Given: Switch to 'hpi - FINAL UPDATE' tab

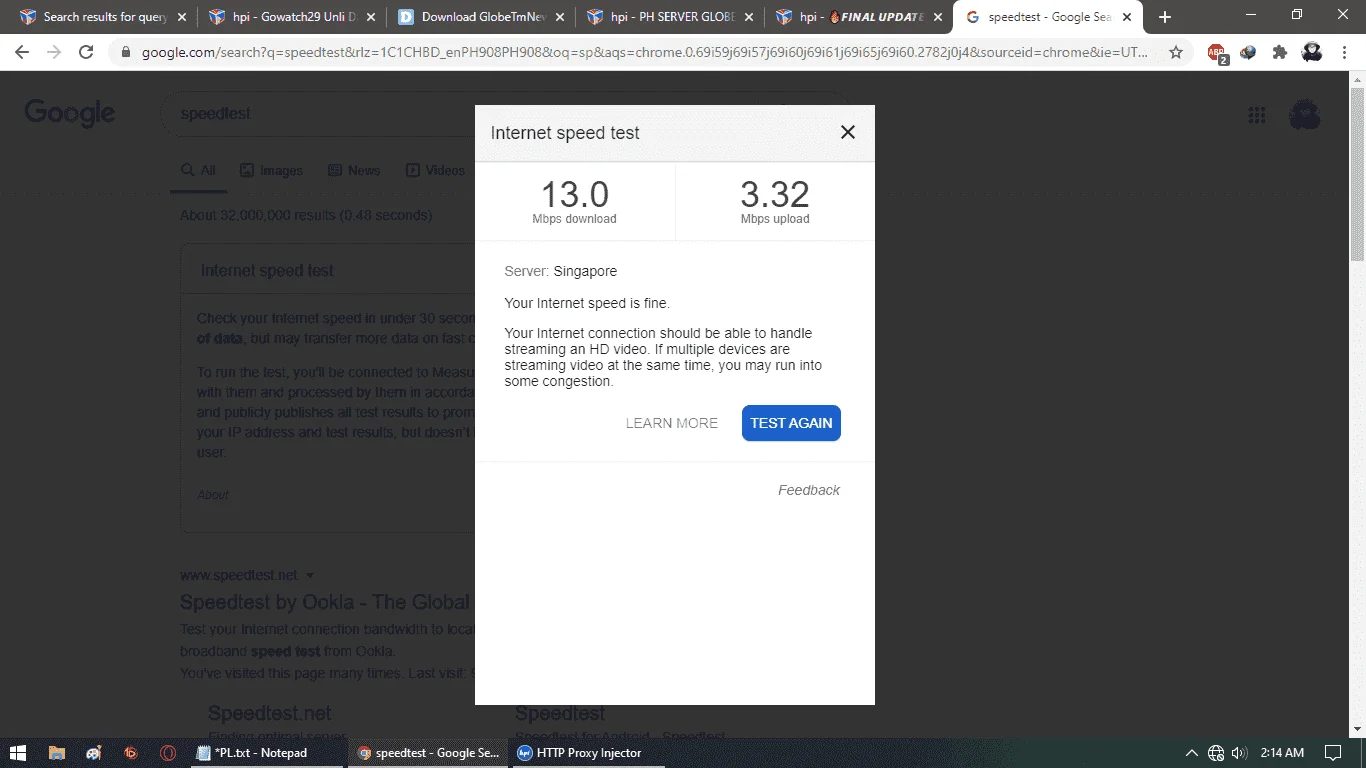Looking at the screenshot, I should click(x=859, y=17).
